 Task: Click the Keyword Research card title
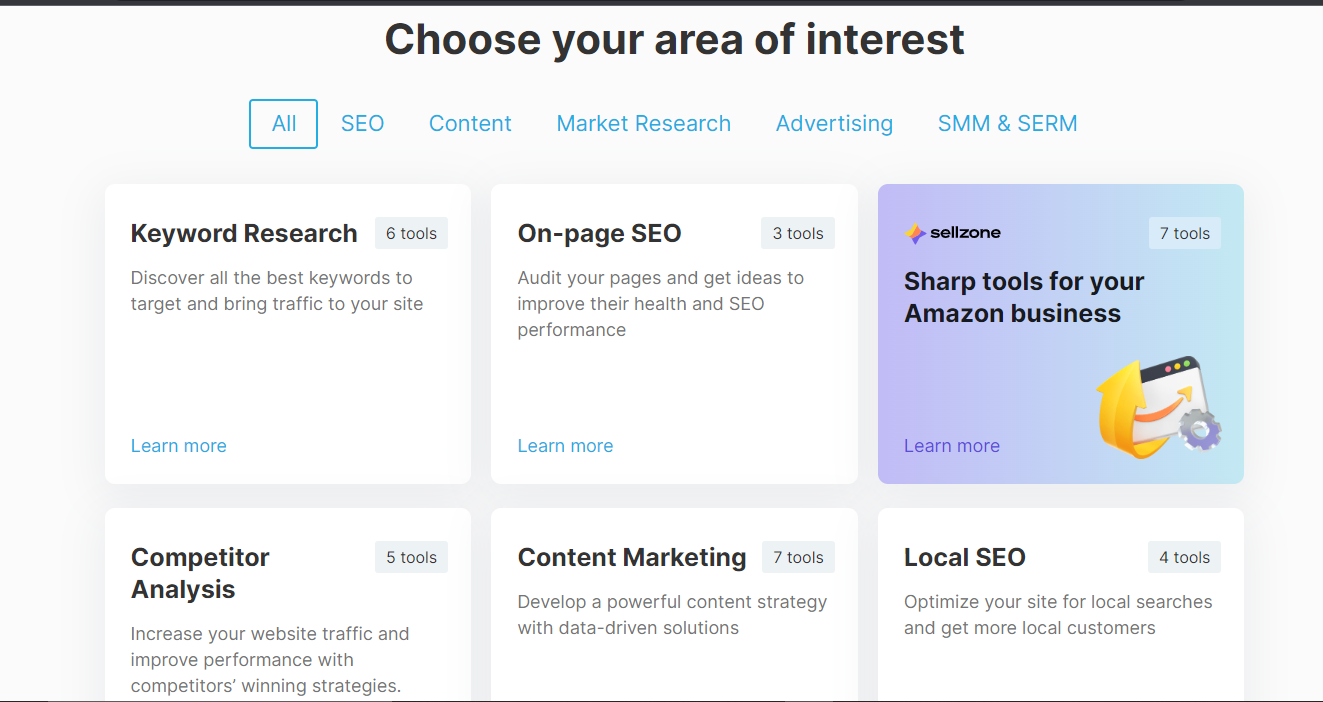[244, 234]
